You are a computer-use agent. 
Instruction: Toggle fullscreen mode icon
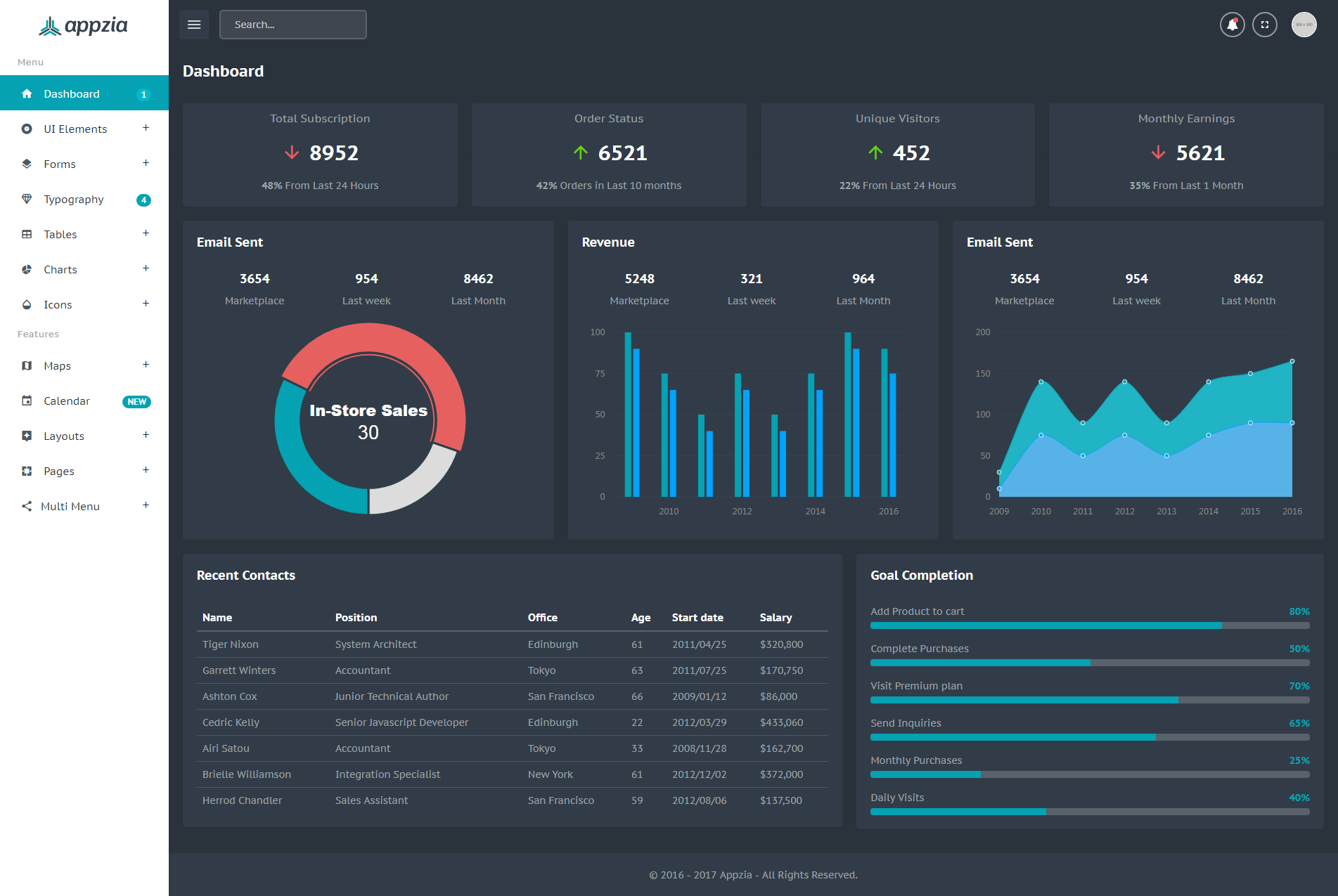(1264, 25)
